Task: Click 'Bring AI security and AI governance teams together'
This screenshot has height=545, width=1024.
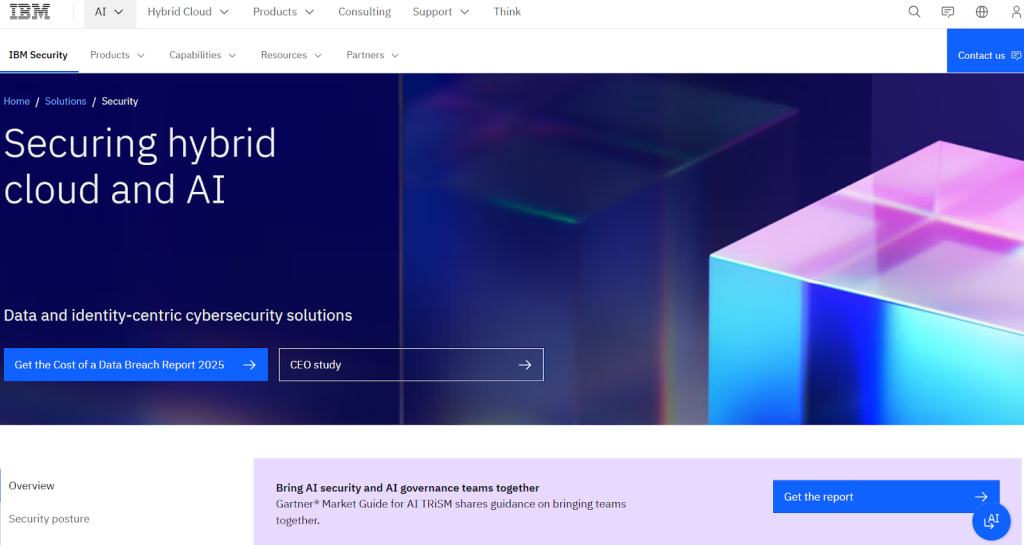Action: point(408,488)
